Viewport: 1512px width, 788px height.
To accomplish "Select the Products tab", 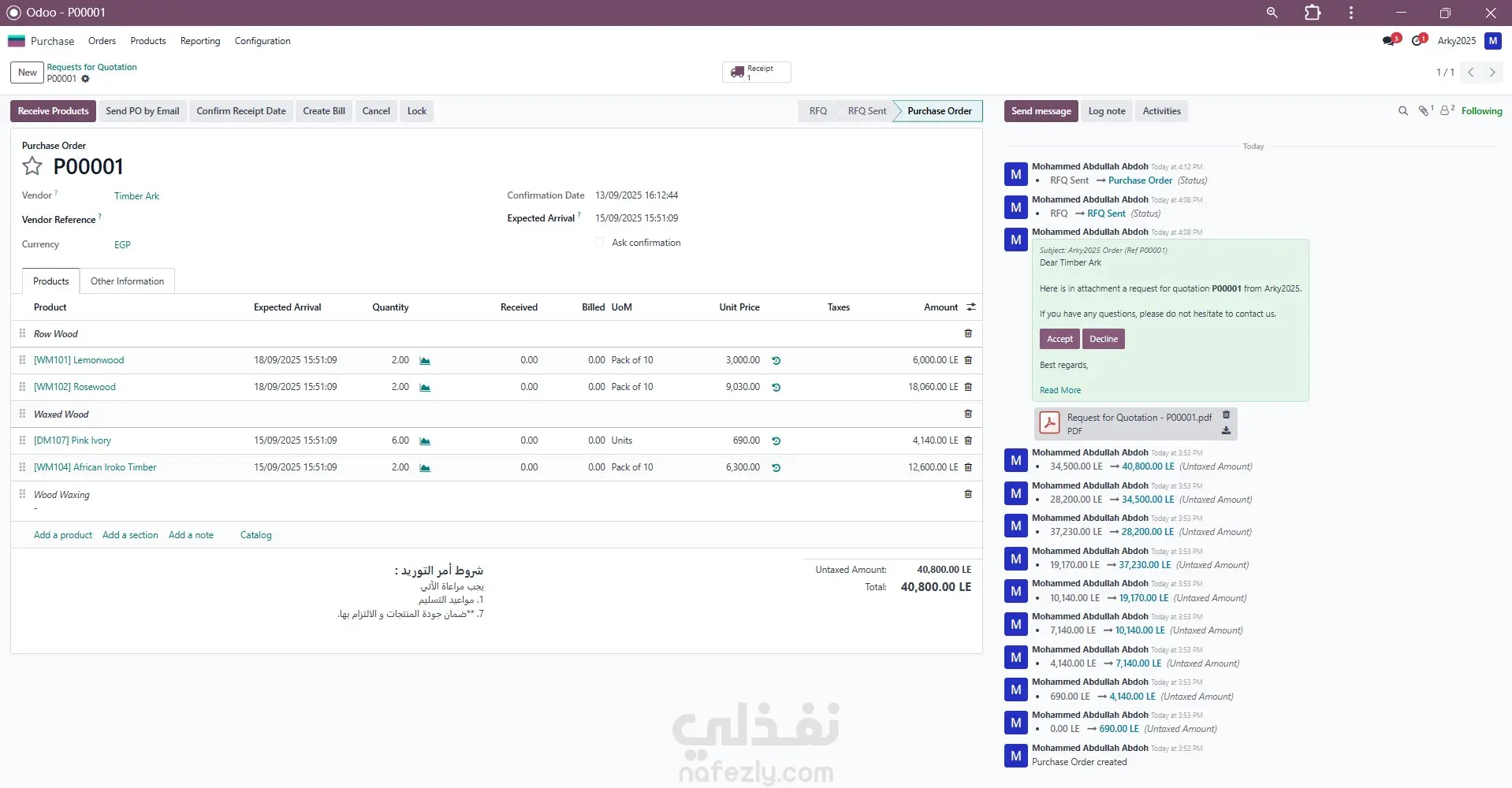I will [x=51, y=281].
